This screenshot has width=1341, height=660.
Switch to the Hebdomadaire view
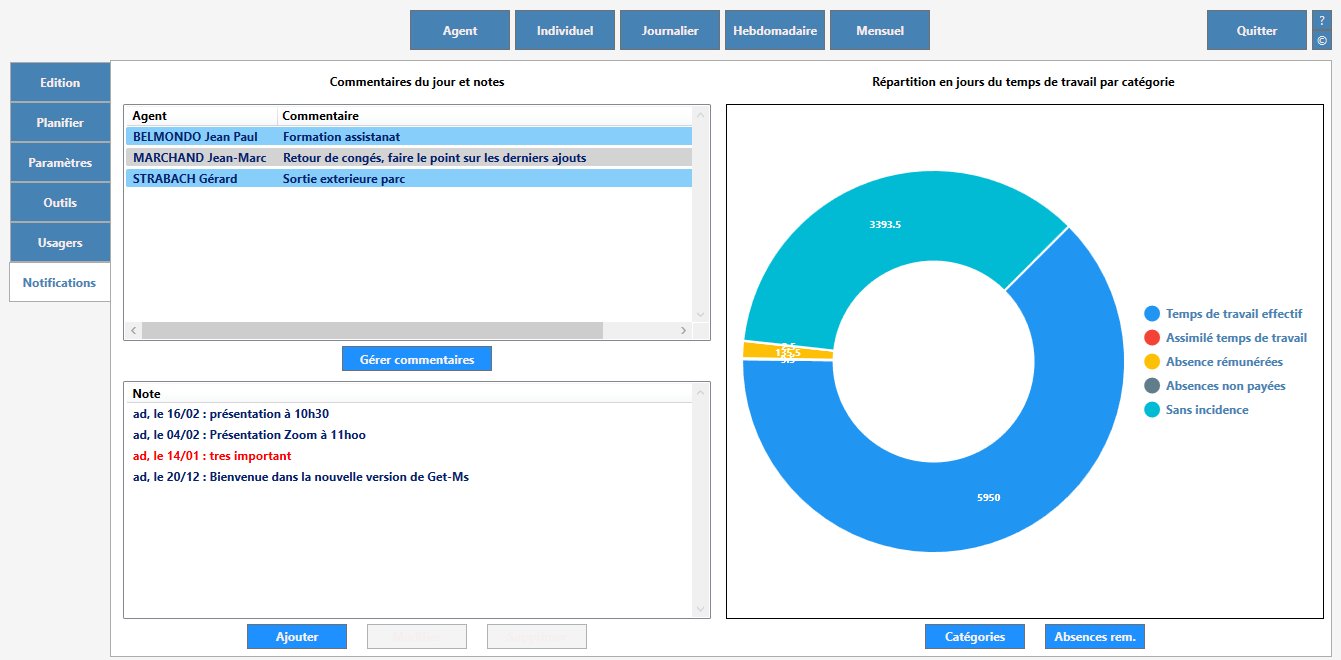(775, 30)
